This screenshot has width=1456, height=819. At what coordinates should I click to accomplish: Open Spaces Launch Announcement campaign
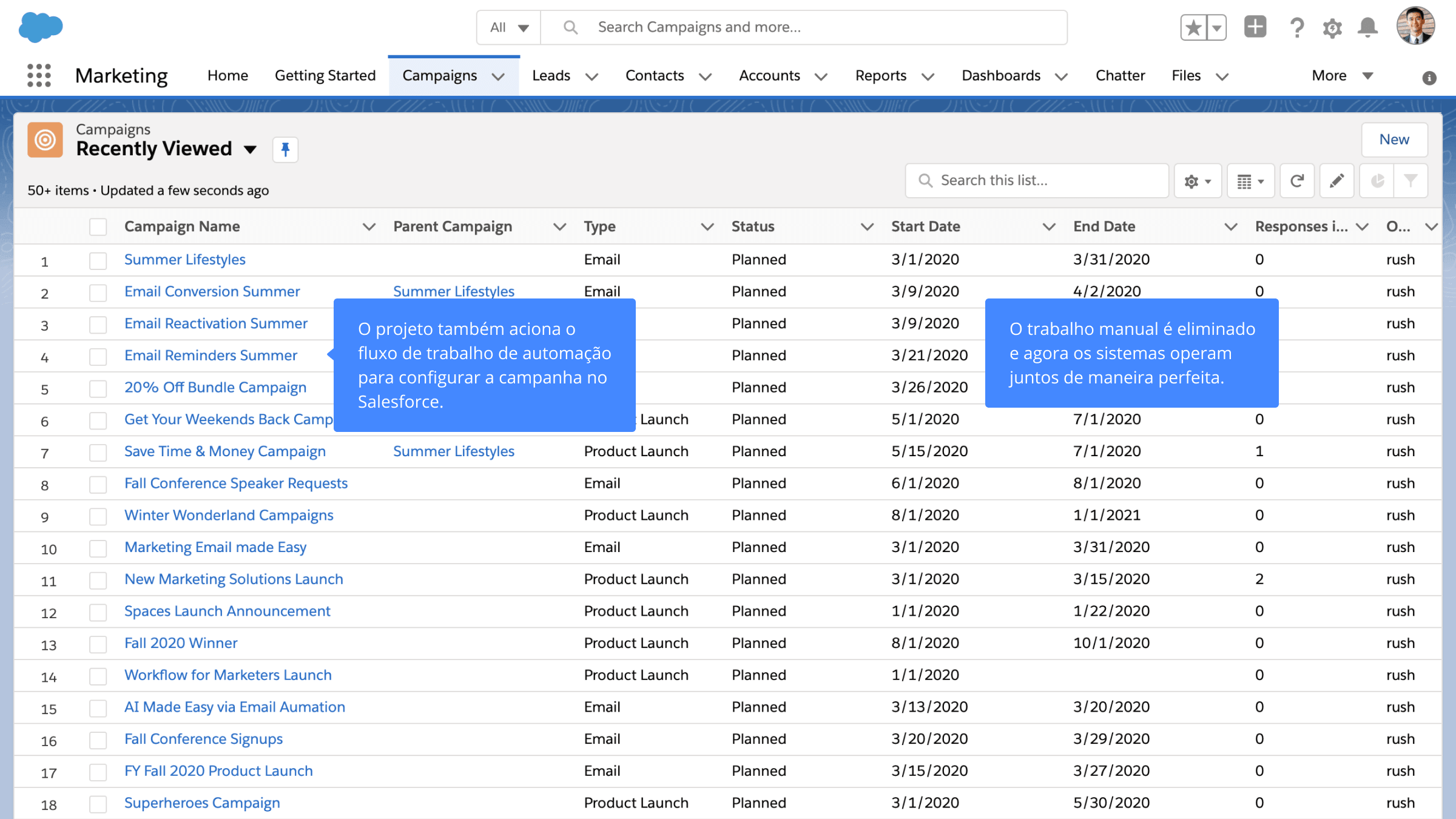[227, 612]
